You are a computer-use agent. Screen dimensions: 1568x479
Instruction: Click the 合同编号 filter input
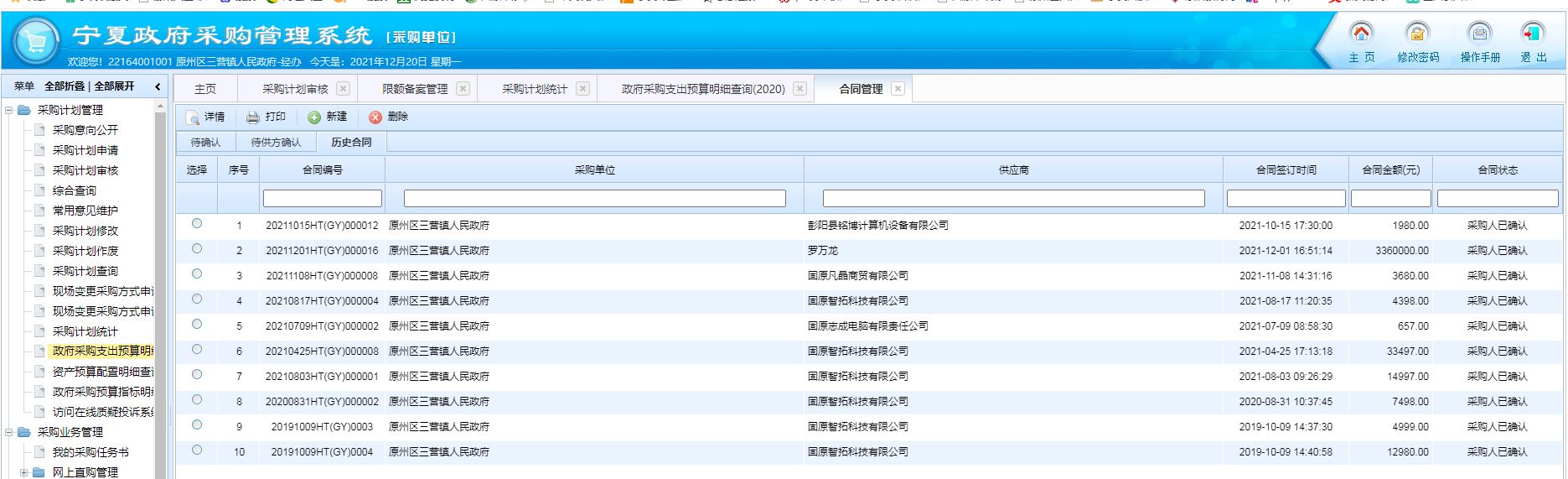tap(323, 199)
